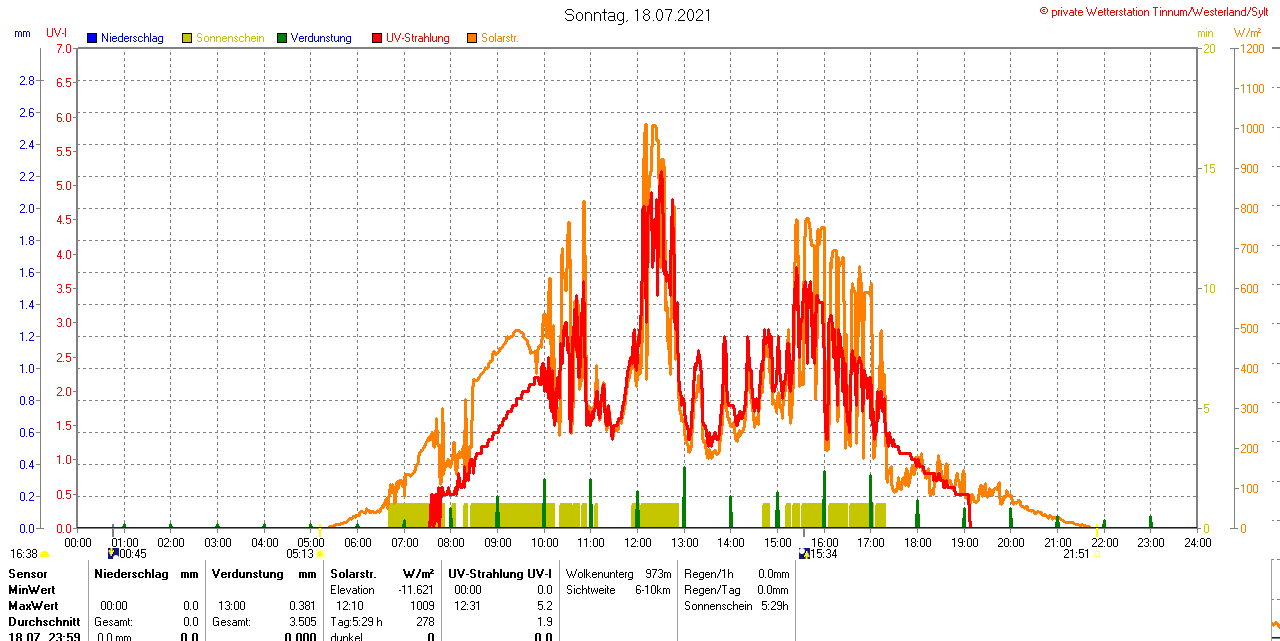
Task: Click the 18:00 time axis label
Action: click(917, 542)
